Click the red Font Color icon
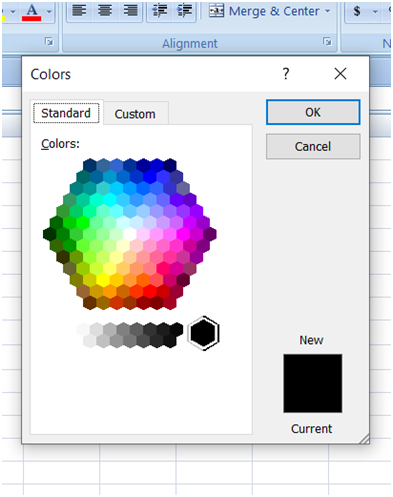 32,12
